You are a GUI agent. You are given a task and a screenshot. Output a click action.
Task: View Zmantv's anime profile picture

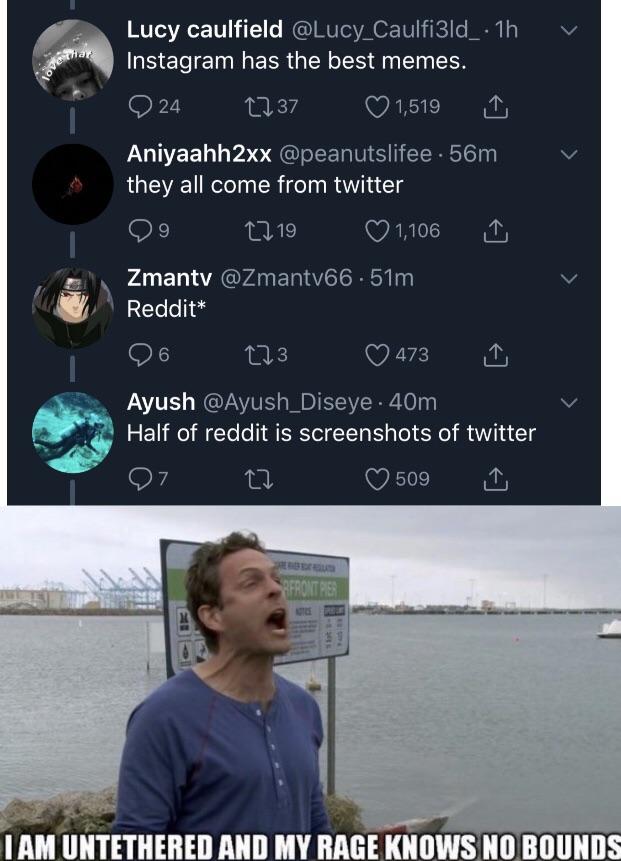72,308
